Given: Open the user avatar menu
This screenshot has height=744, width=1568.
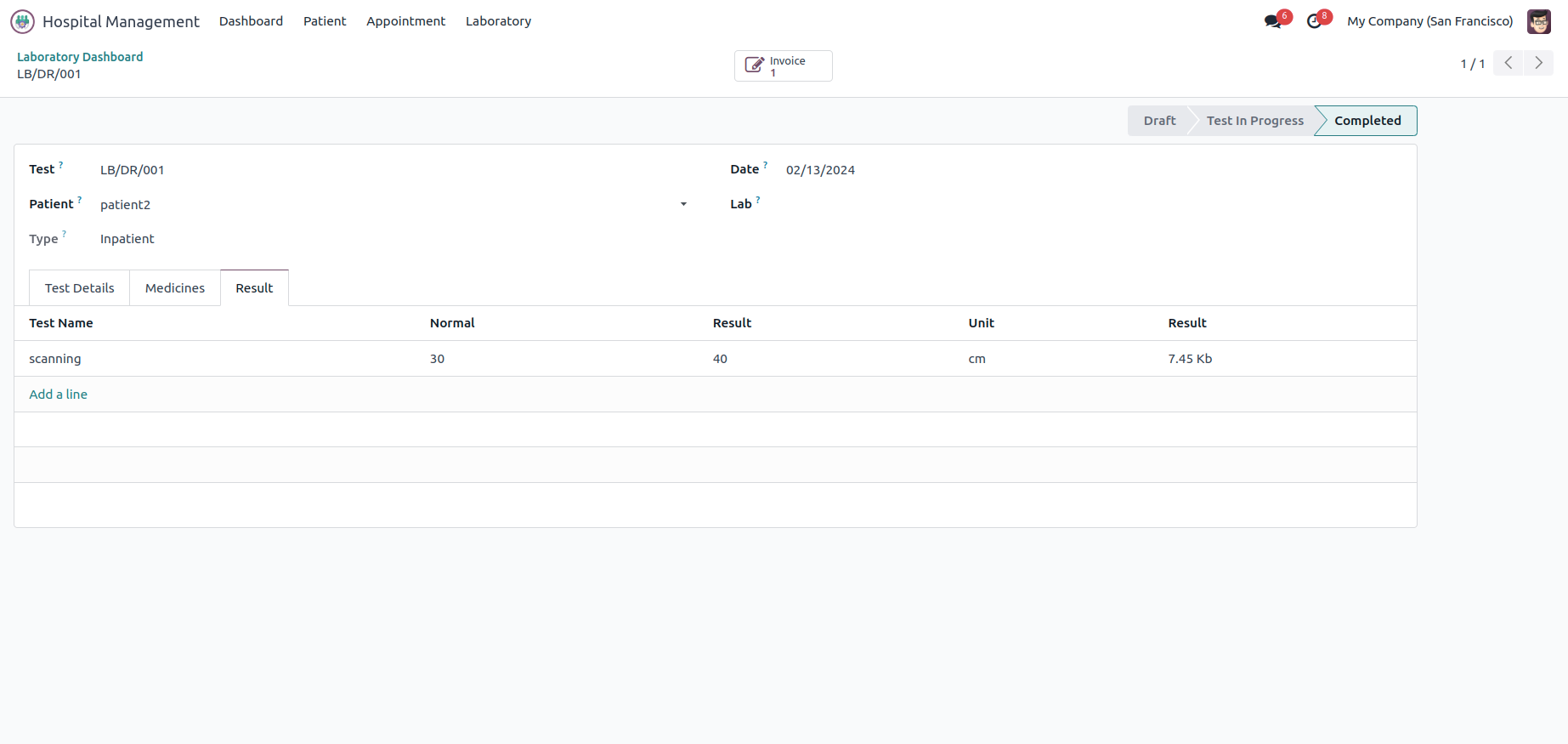Looking at the screenshot, I should point(1538,21).
